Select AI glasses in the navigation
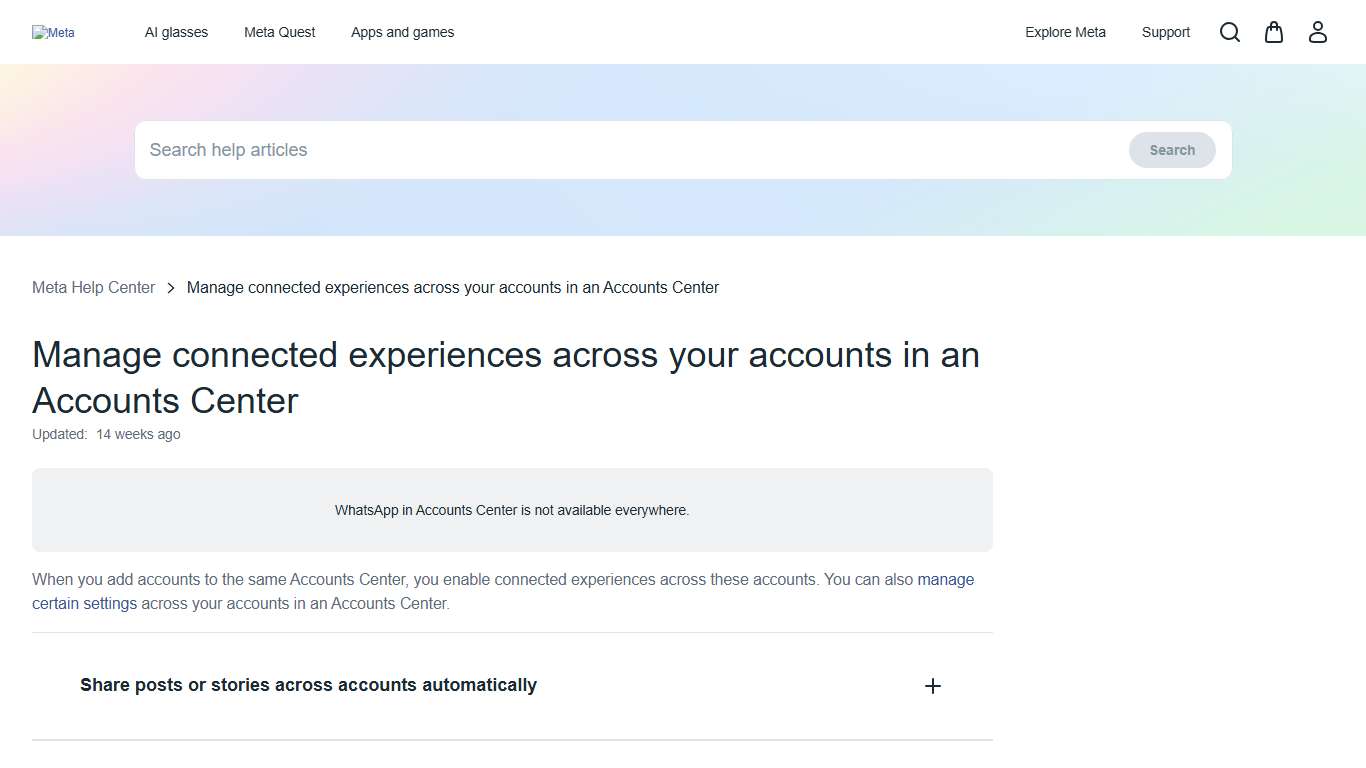This screenshot has height=768, width=1366. click(x=176, y=32)
